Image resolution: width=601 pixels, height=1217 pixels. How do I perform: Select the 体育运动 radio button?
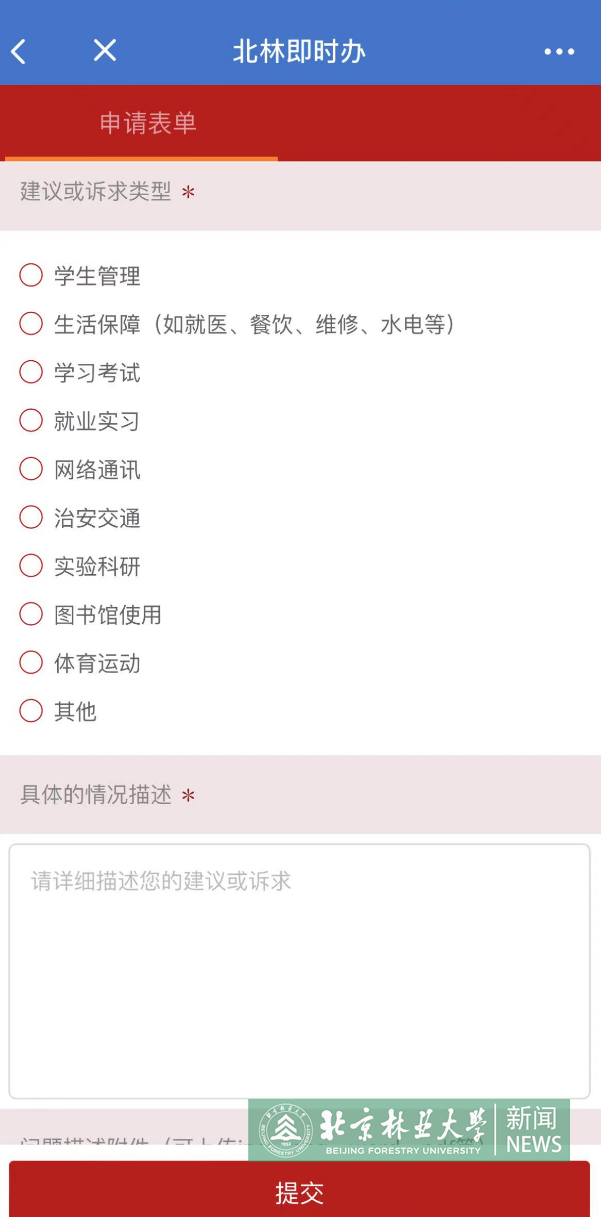31,663
